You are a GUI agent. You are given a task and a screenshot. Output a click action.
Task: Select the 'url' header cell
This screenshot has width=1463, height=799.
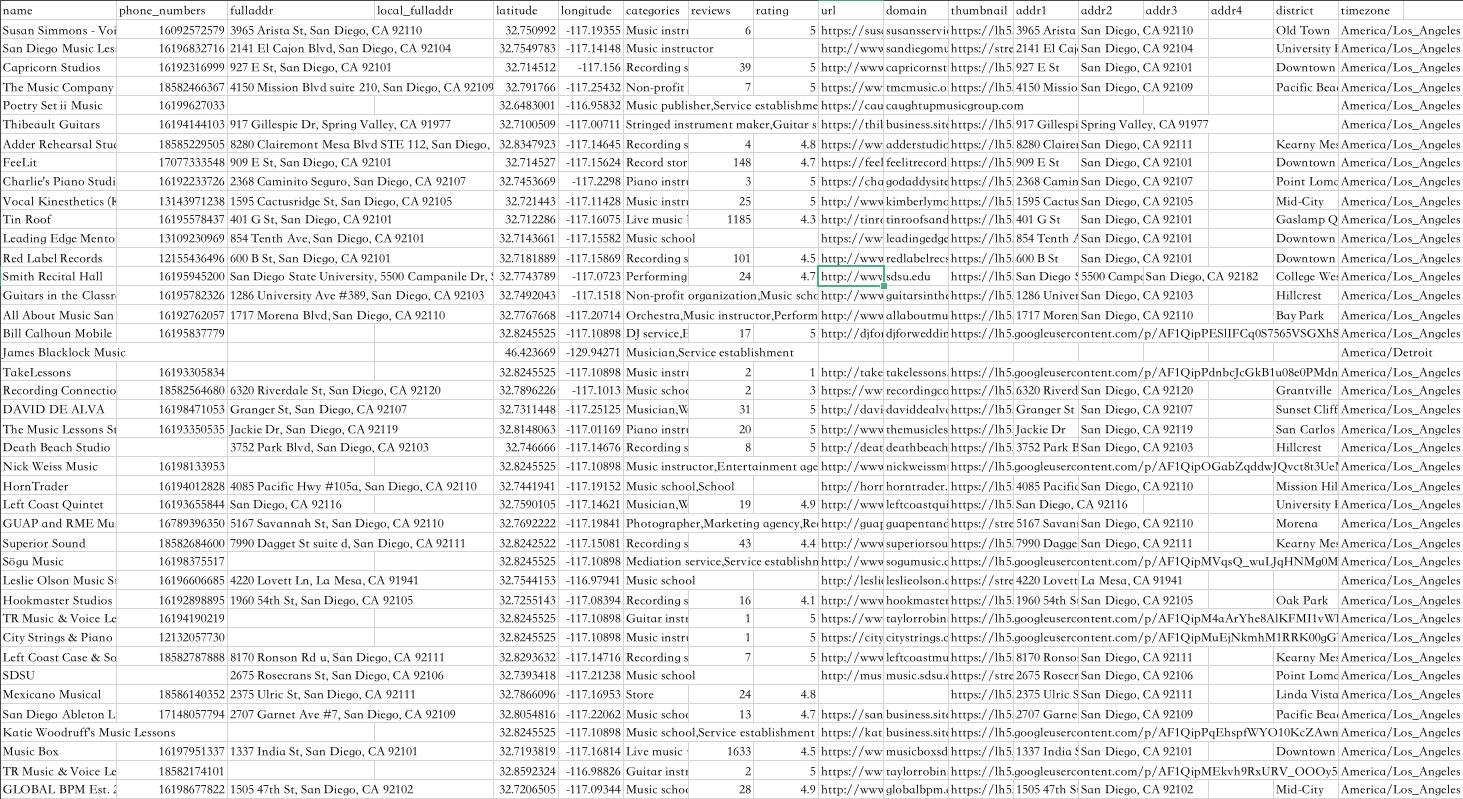click(850, 10)
